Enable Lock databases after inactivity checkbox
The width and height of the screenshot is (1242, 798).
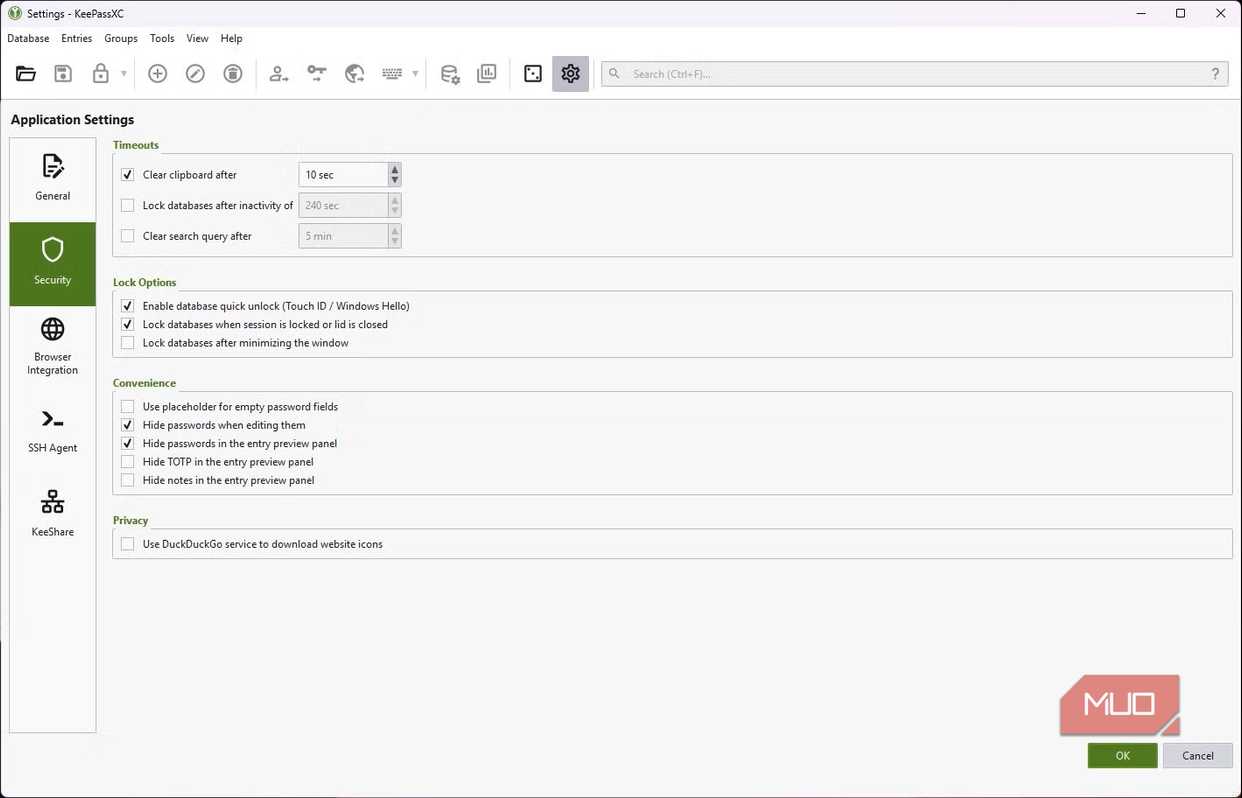127,205
